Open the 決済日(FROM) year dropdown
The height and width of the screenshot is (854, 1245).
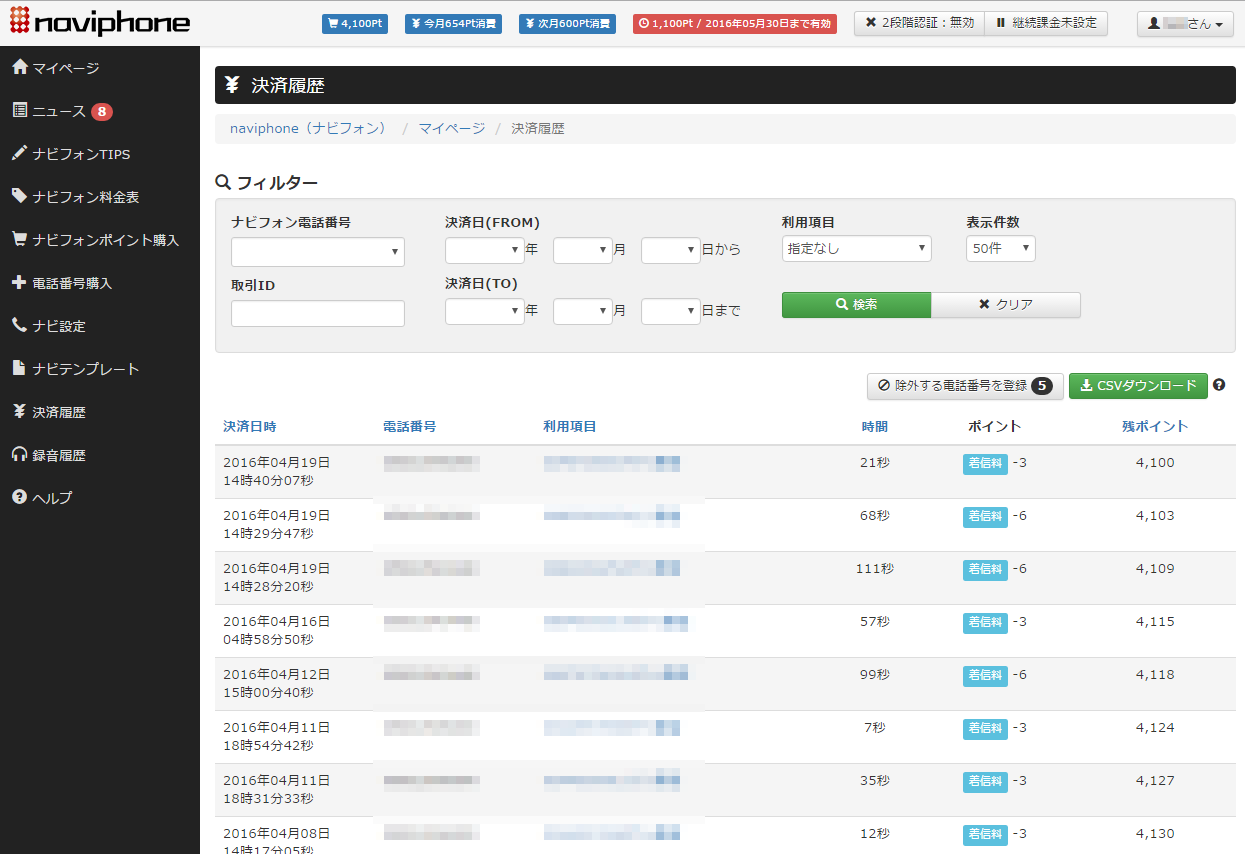(484, 250)
